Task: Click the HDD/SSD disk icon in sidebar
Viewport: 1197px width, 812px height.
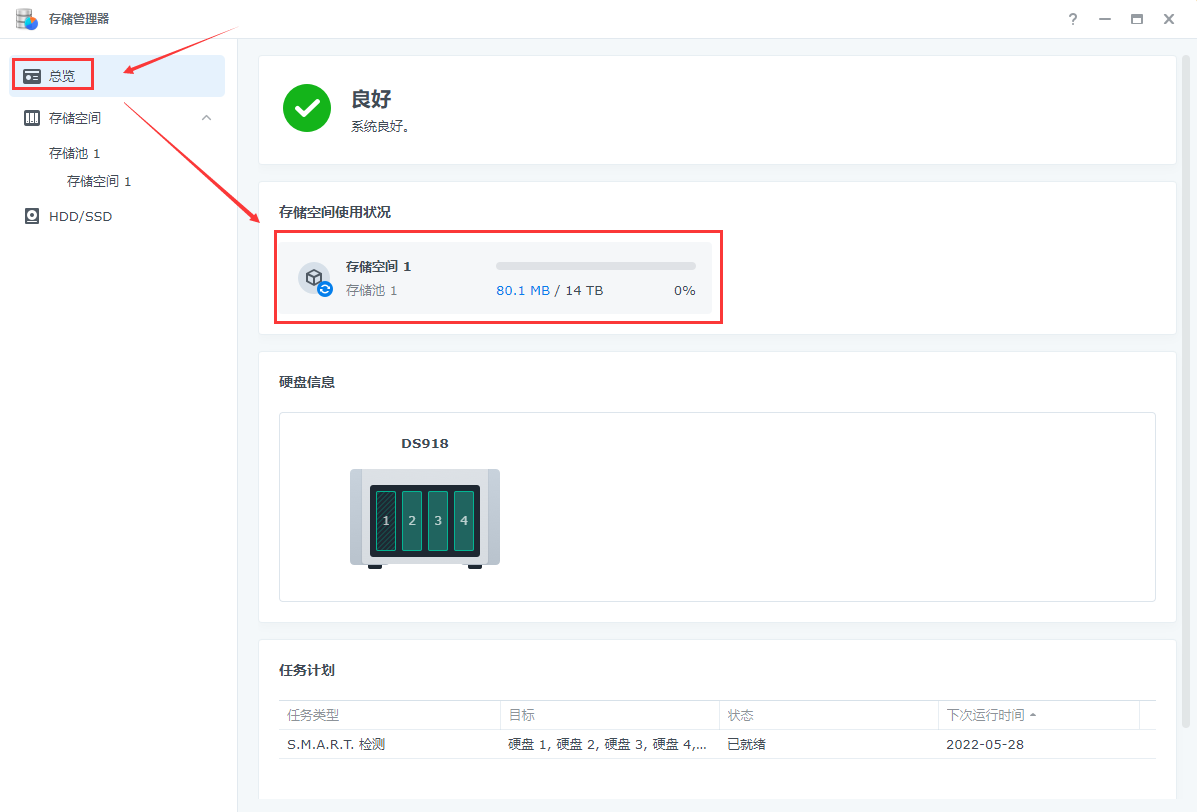Action: coord(32,216)
